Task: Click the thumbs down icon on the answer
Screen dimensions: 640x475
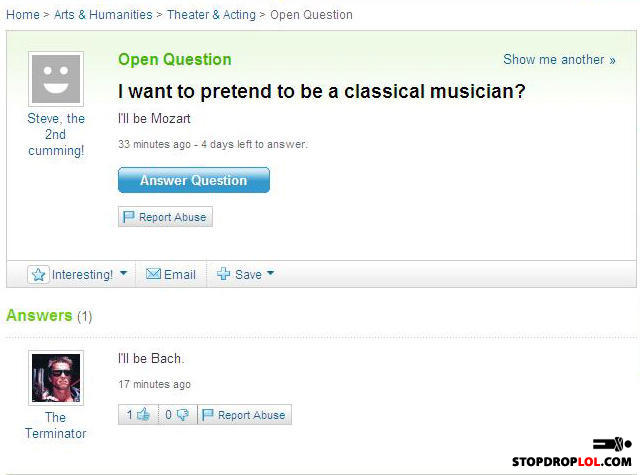Action: coord(183,415)
